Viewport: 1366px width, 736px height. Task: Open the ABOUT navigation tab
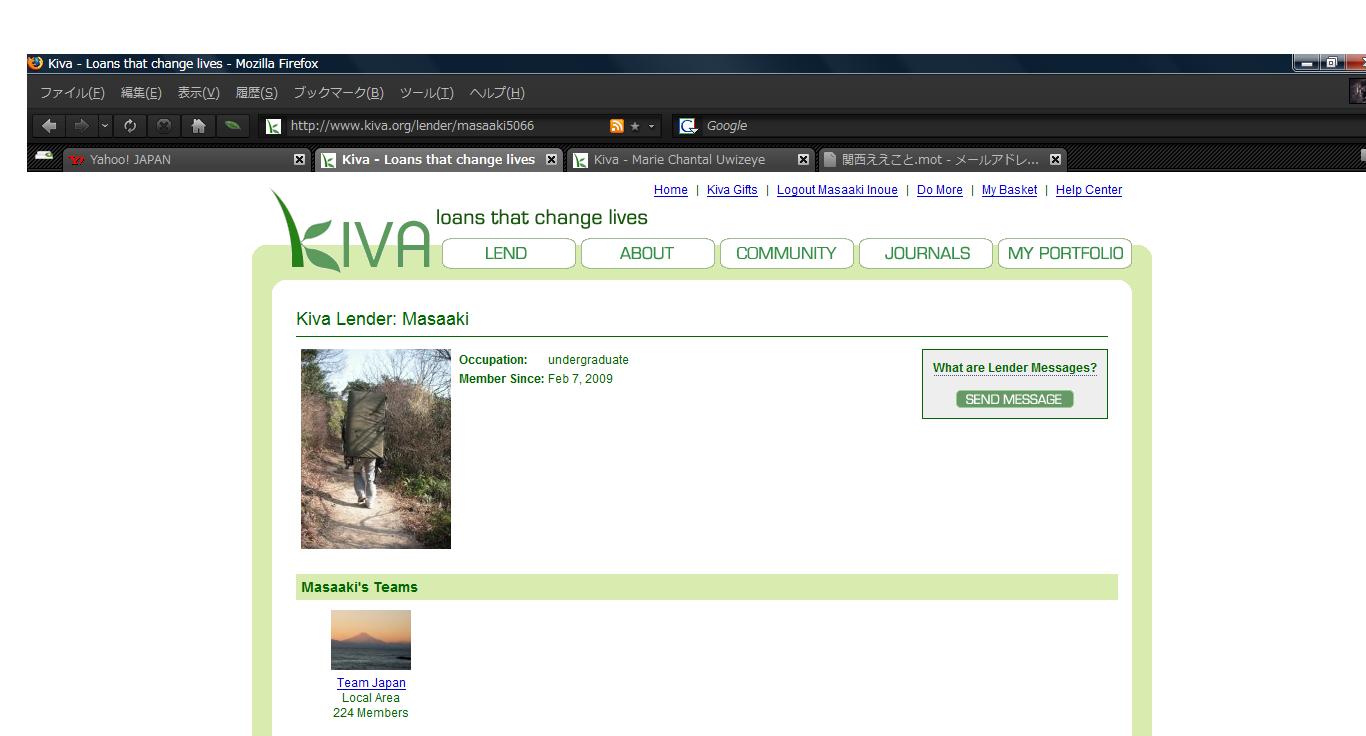tap(647, 253)
